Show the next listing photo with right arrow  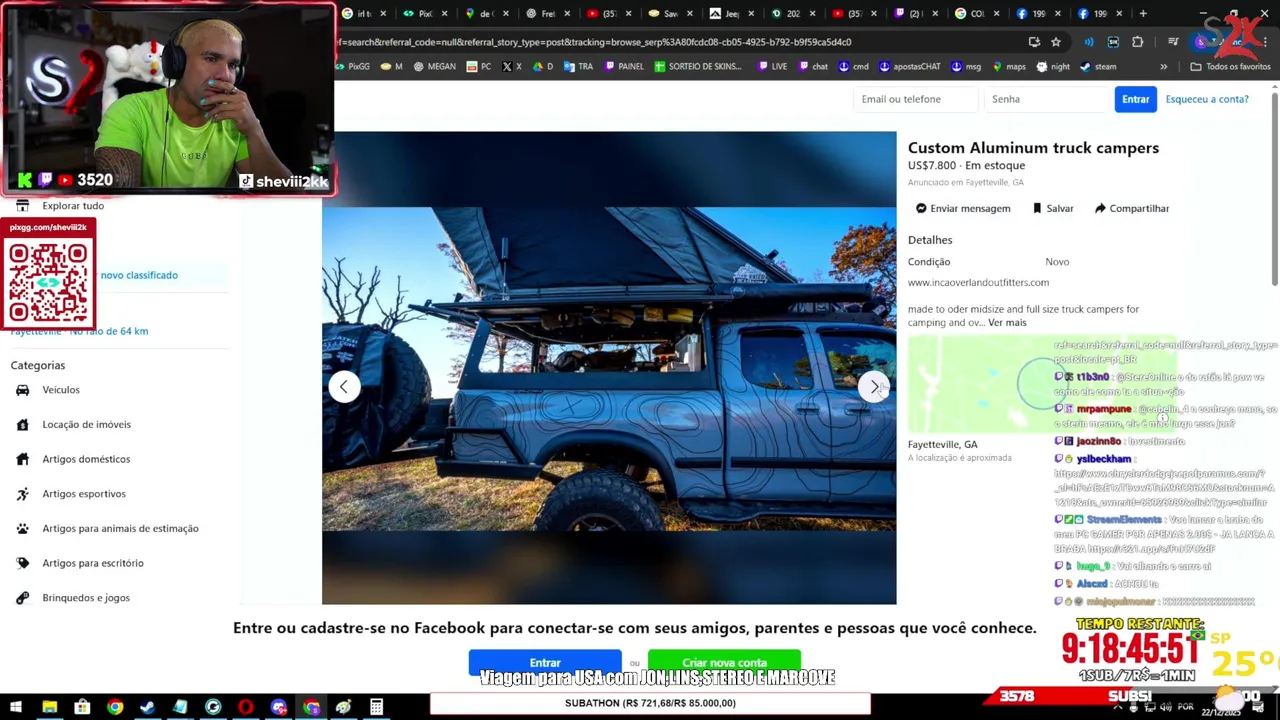pos(875,387)
